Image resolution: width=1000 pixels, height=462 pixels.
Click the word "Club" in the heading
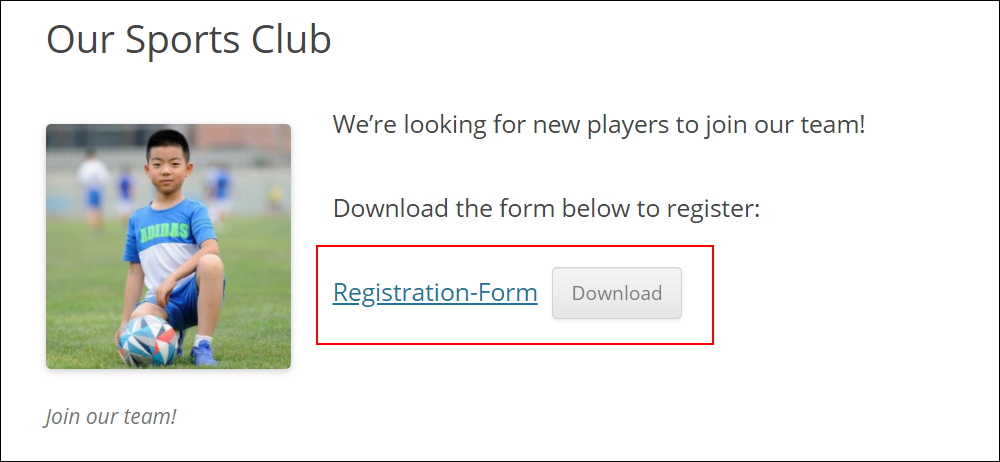point(291,39)
